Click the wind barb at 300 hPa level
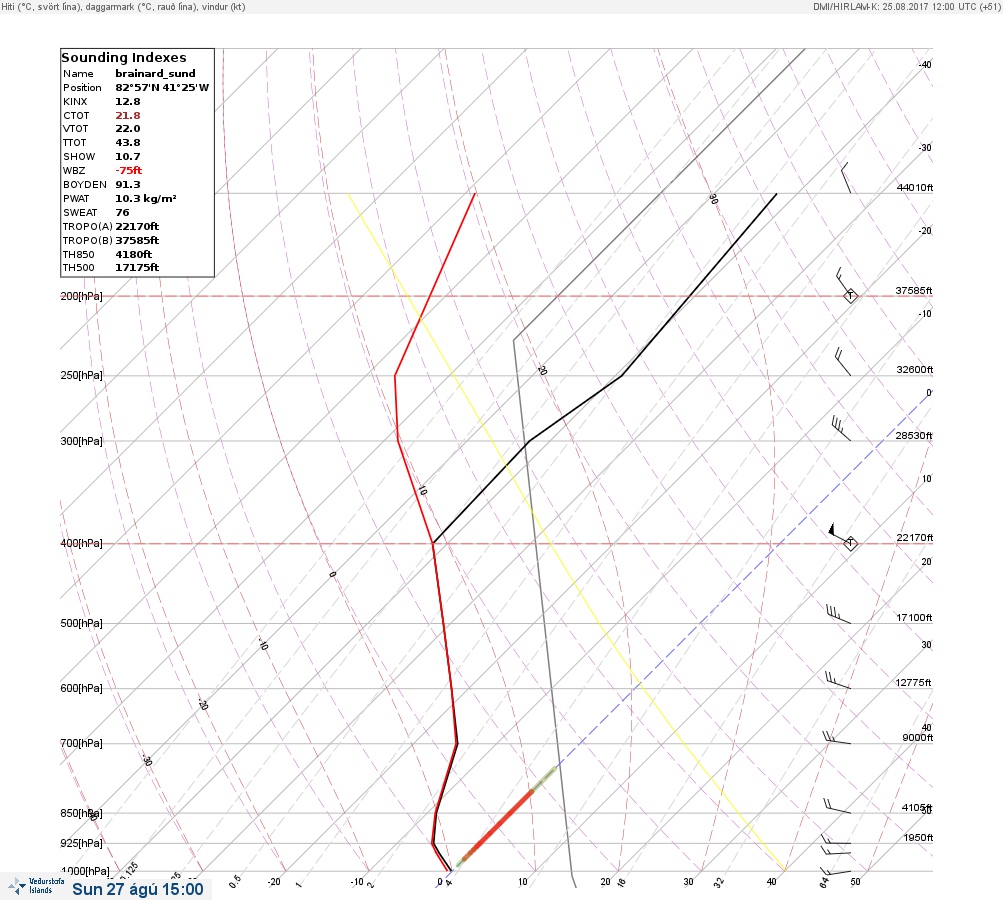The image size is (1003, 900). (841, 428)
